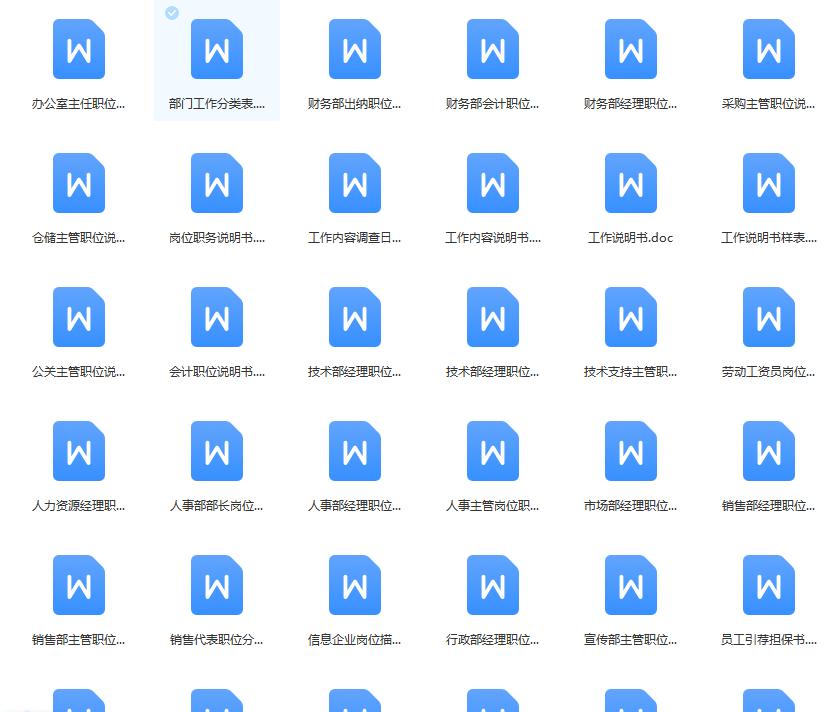Click the file name 行政部经理职位...
Viewport: 826px width, 712px height.
(493, 640)
